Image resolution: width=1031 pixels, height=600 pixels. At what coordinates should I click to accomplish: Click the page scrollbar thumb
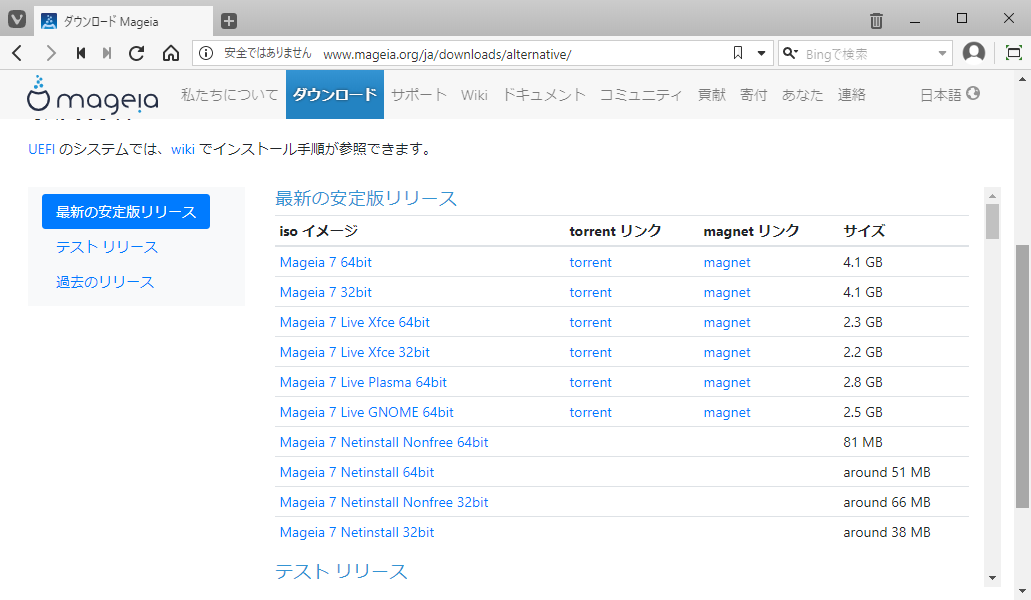pyautogui.click(x=1022, y=376)
